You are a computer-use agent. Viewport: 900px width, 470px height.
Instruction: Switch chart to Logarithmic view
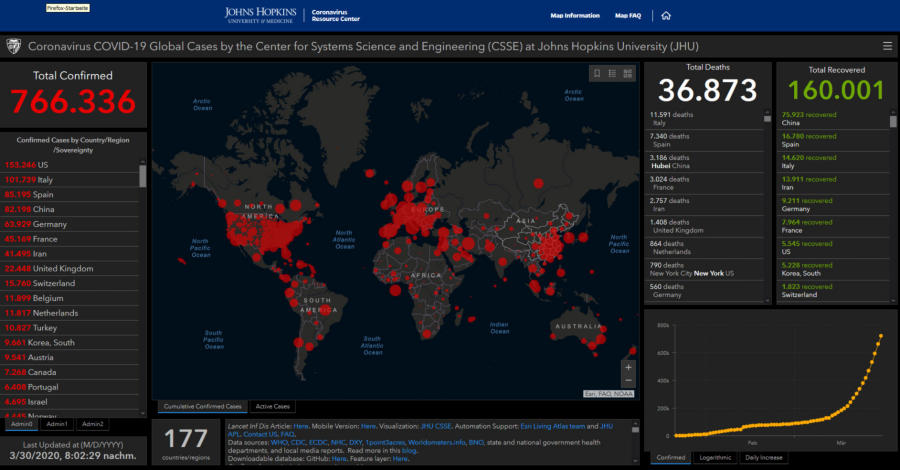click(x=713, y=457)
